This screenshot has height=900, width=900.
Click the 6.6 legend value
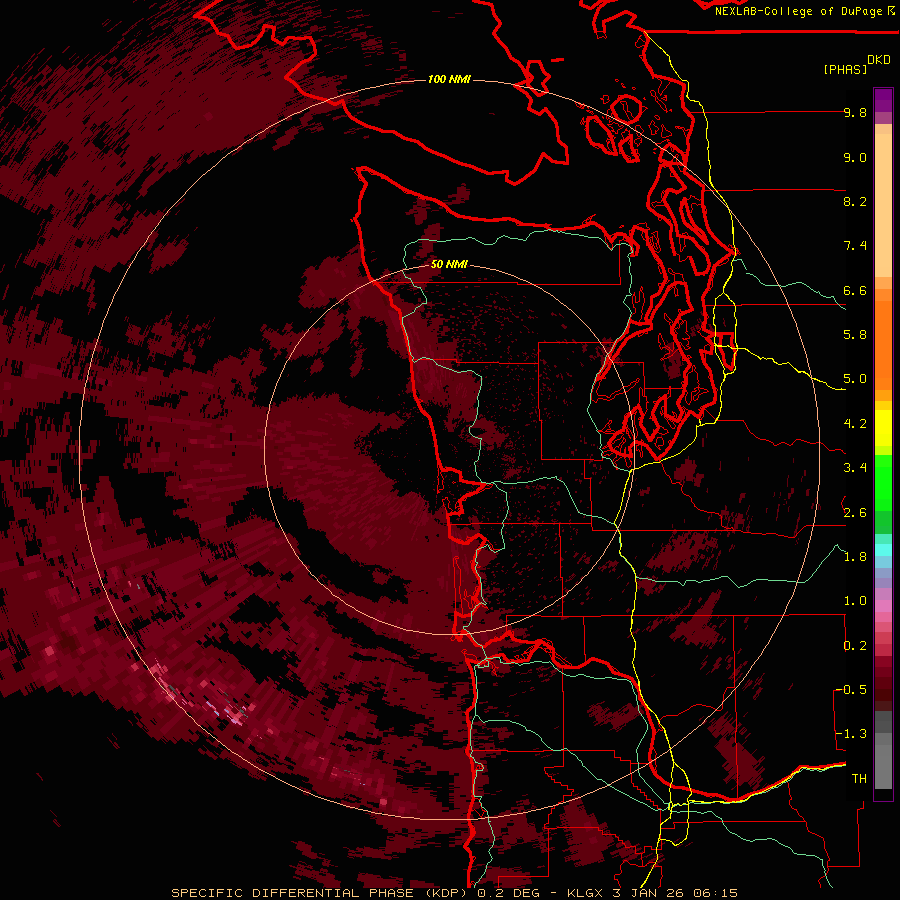pyautogui.click(x=855, y=290)
